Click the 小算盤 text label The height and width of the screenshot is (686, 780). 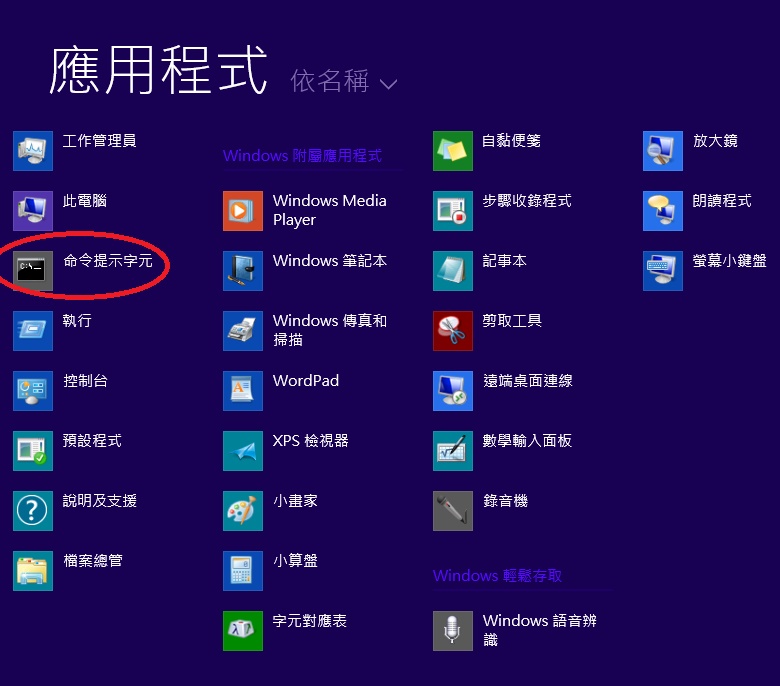(295, 561)
